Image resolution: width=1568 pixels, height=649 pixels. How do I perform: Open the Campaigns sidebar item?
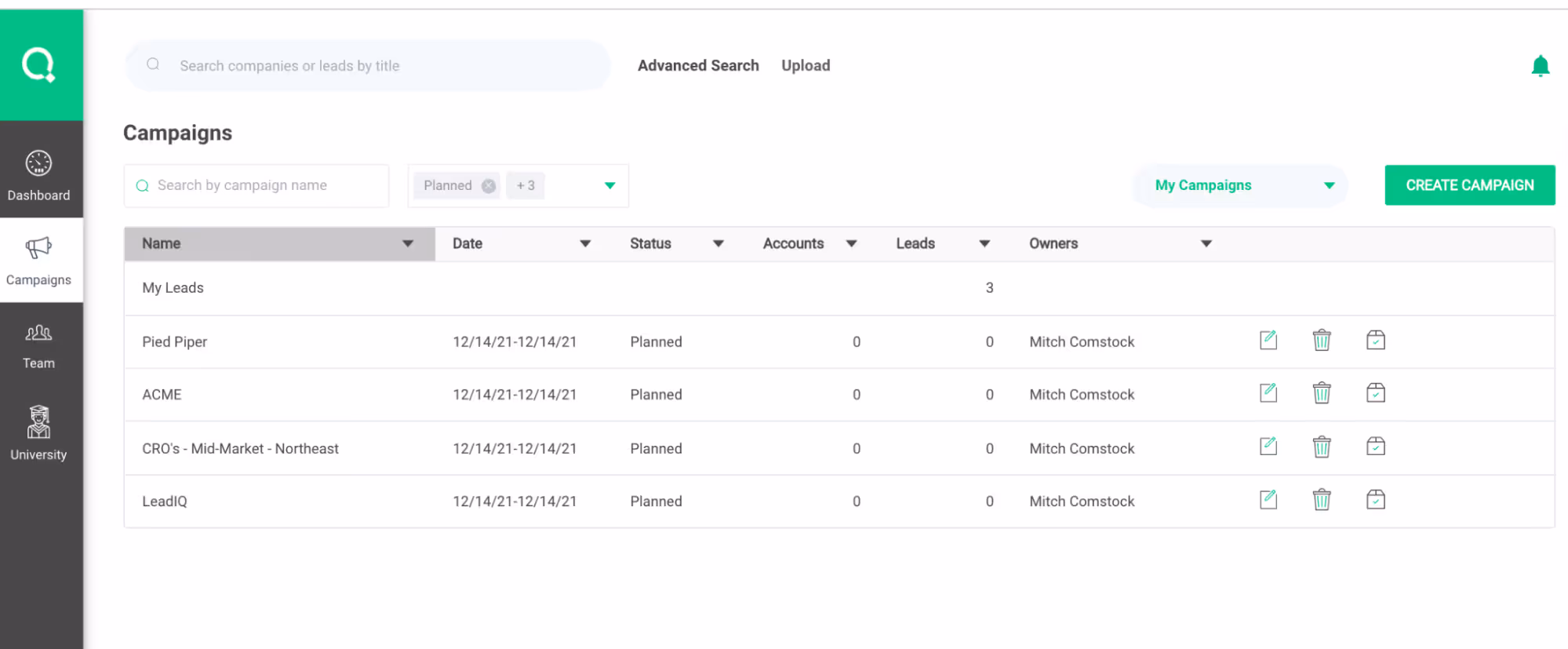click(x=39, y=261)
